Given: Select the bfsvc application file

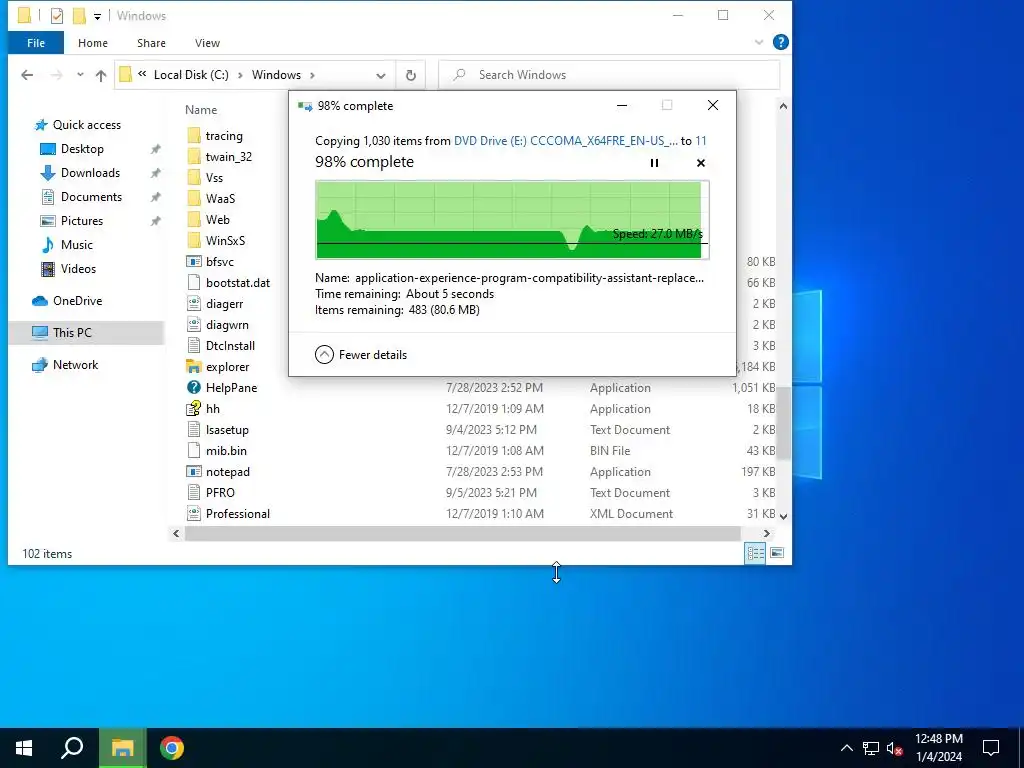Looking at the screenshot, I should (x=219, y=262).
